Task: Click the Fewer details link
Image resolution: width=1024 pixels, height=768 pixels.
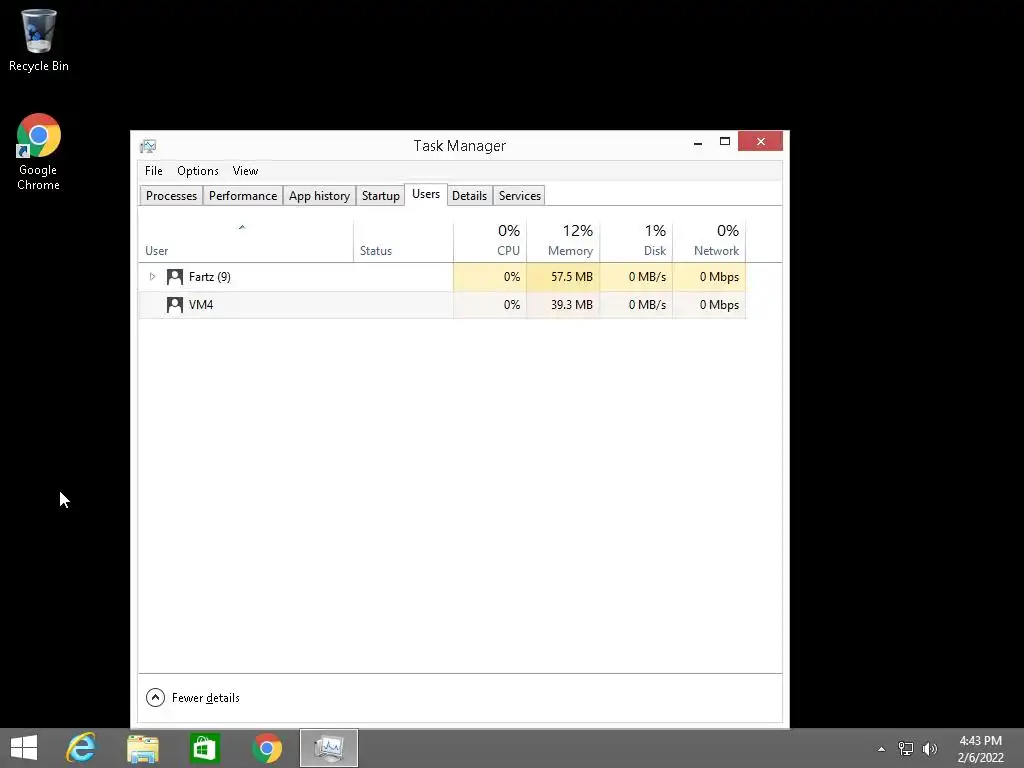Action: pyautogui.click(x=206, y=698)
